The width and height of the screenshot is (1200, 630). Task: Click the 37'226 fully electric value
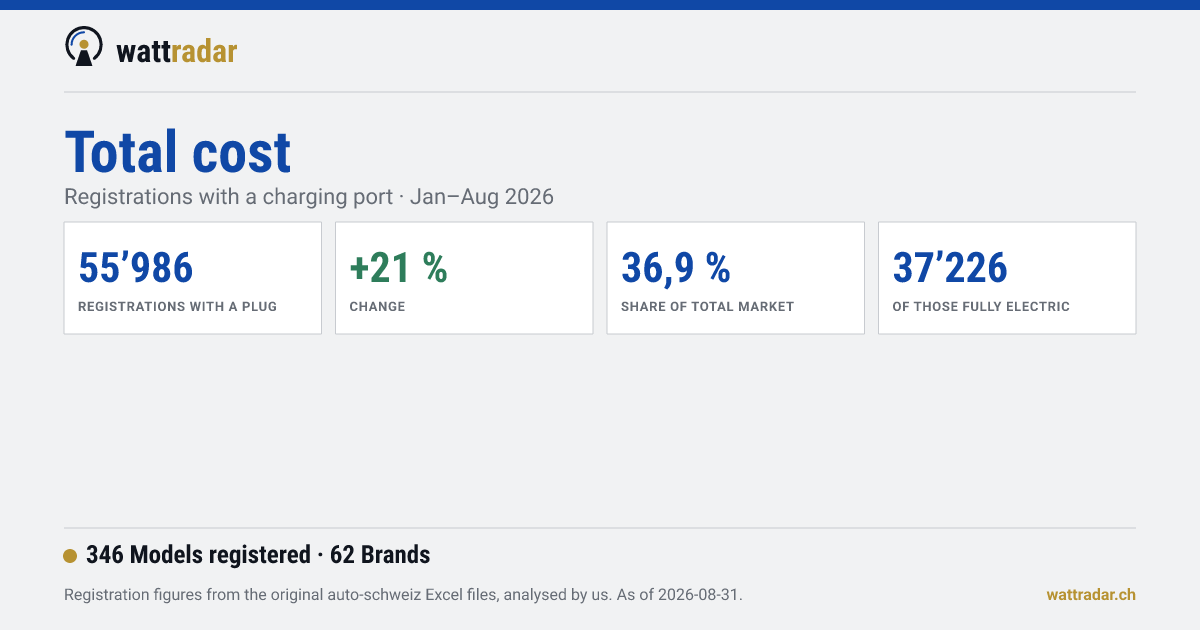[950, 267]
